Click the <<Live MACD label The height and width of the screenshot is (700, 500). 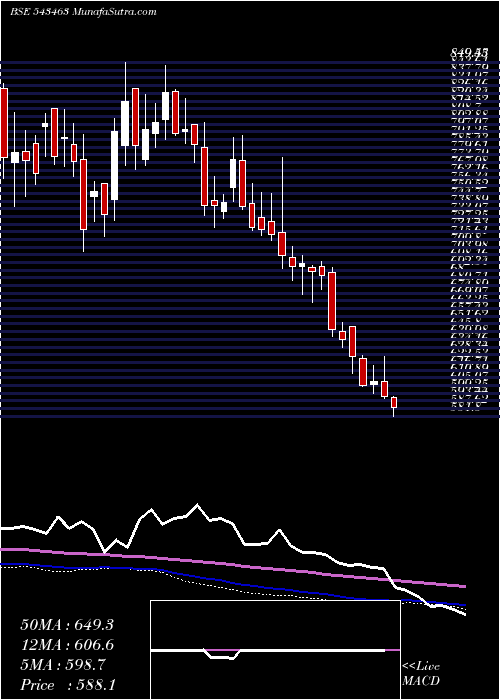421,674
